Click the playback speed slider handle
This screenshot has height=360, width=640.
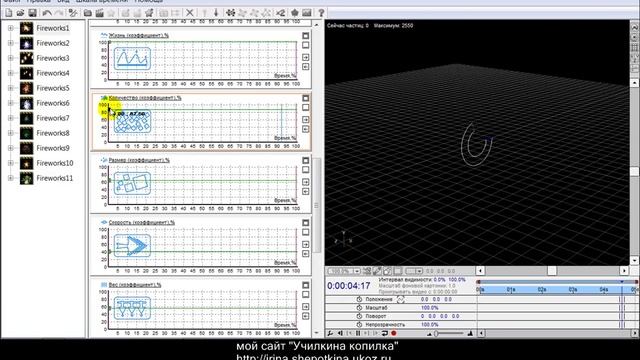[436, 333]
